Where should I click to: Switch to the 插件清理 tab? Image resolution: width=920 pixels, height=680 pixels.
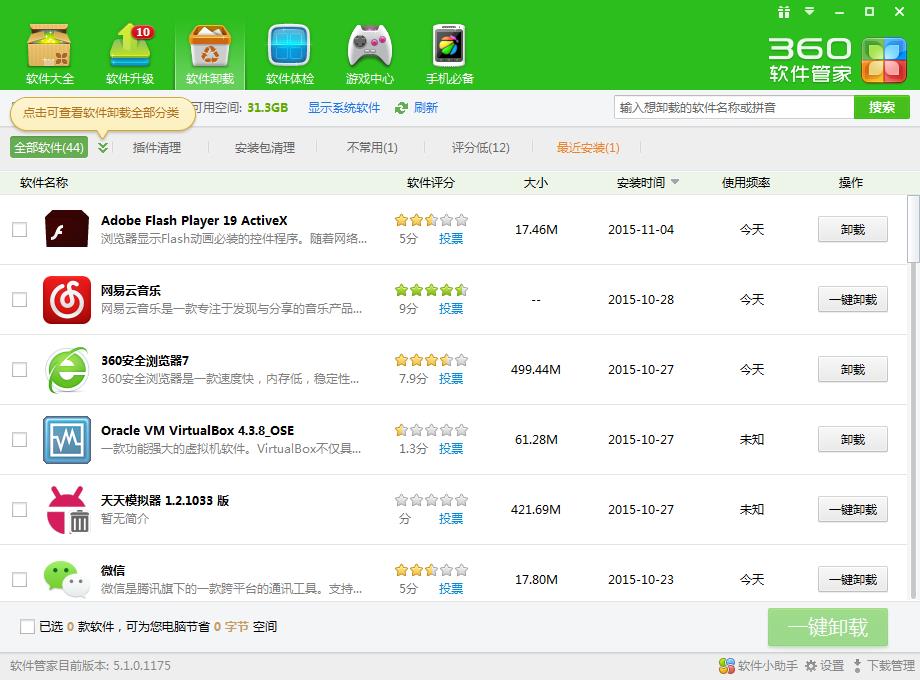(x=157, y=148)
